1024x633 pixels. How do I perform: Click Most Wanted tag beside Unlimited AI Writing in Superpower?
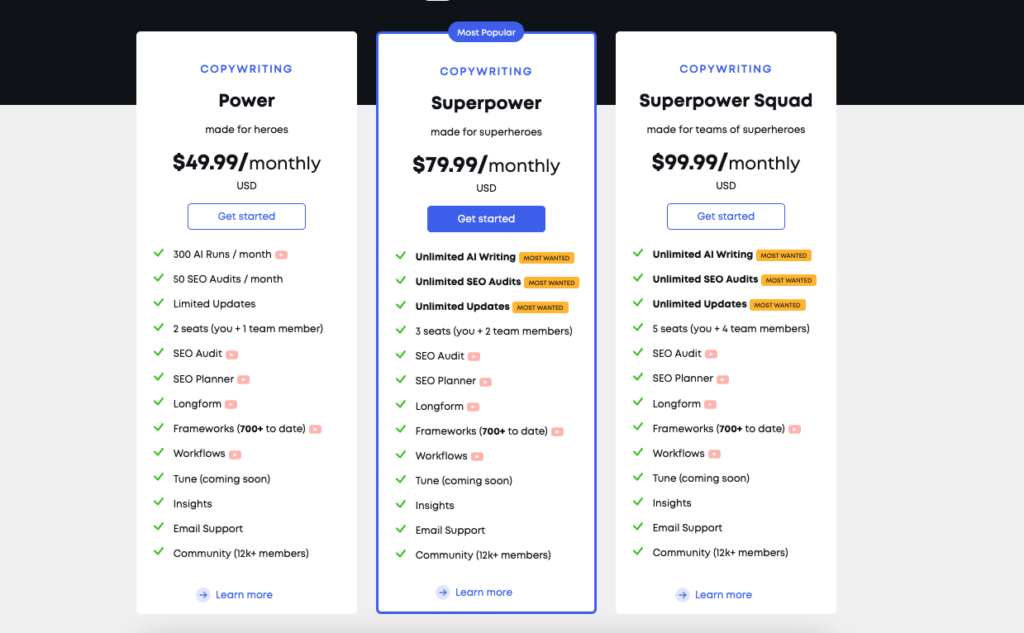(547, 258)
